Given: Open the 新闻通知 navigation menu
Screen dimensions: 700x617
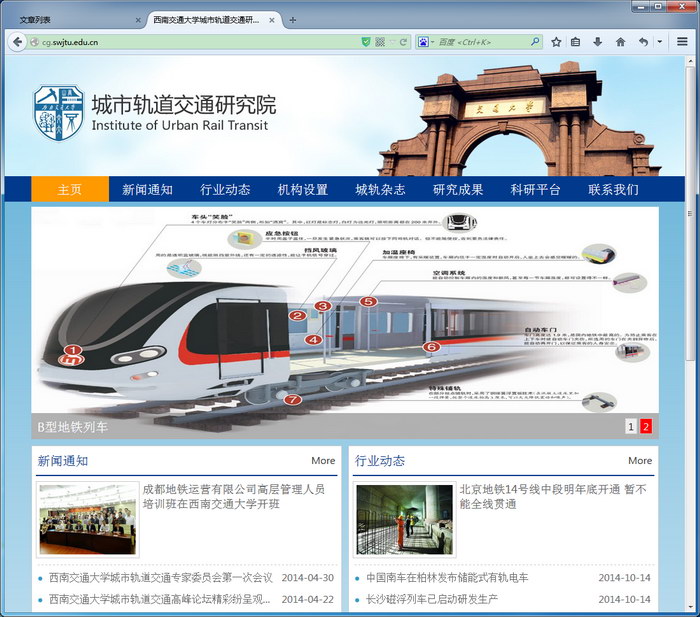Looking at the screenshot, I should click(x=147, y=189).
